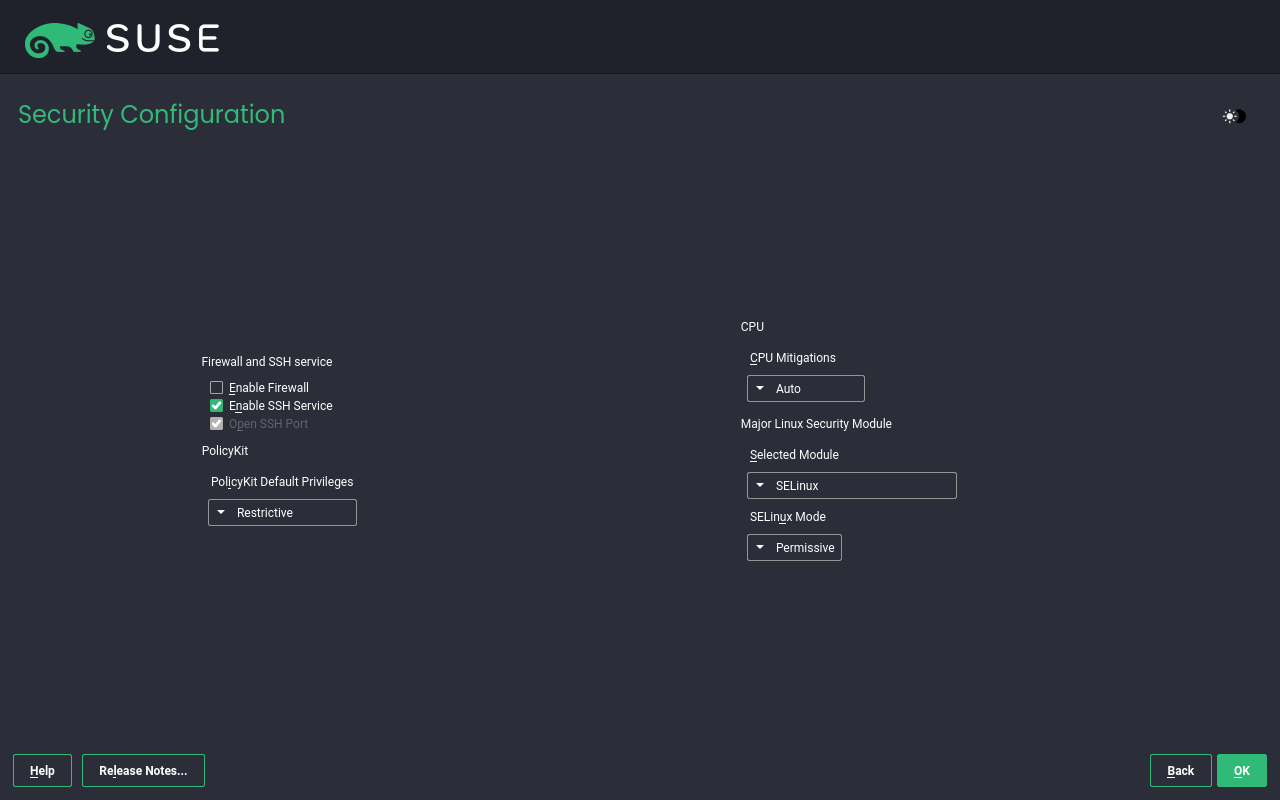Click the SUSE wordmark in the header
The height and width of the screenshot is (800, 1280).
162,38
